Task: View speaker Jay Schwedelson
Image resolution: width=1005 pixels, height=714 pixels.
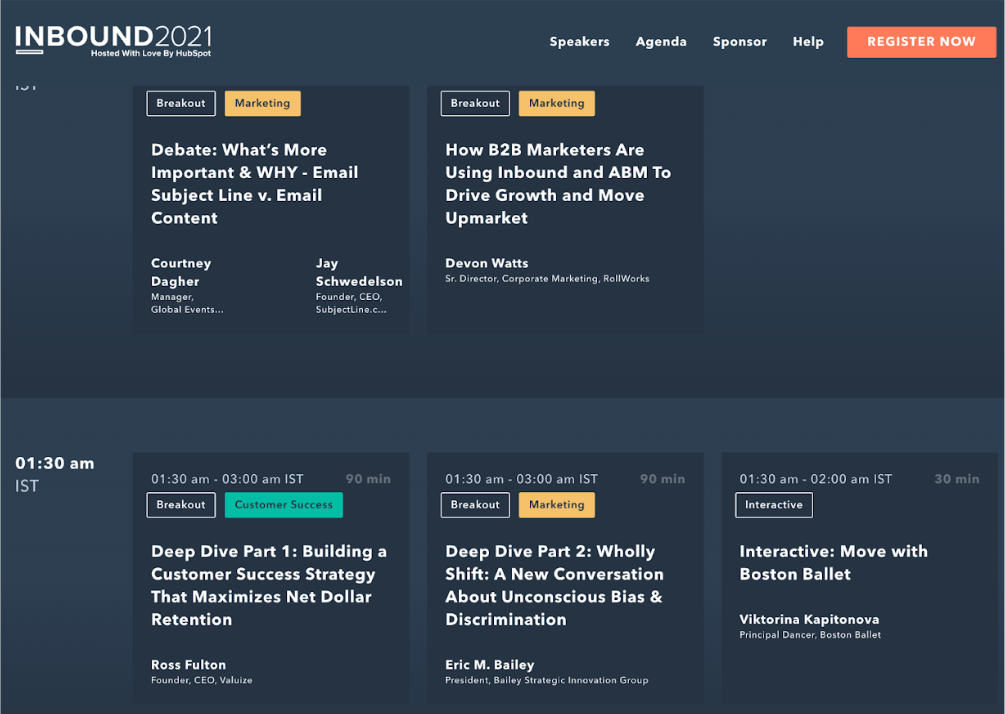Action: [x=359, y=272]
